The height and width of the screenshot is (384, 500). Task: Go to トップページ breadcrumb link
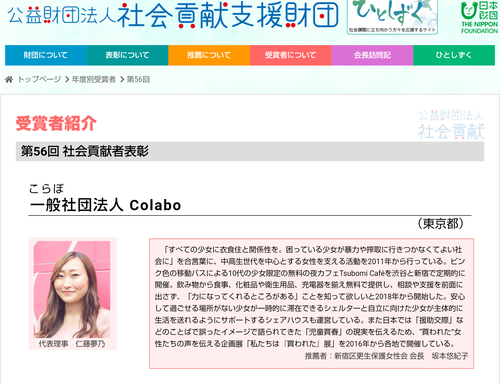39,79
